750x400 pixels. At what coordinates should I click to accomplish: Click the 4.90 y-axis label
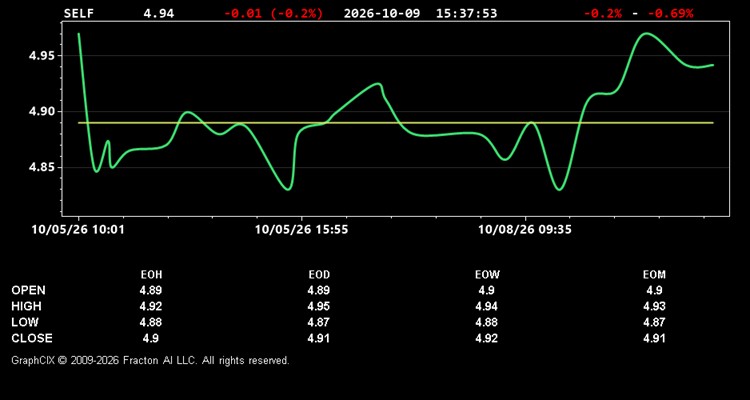[x=42, y=111]
